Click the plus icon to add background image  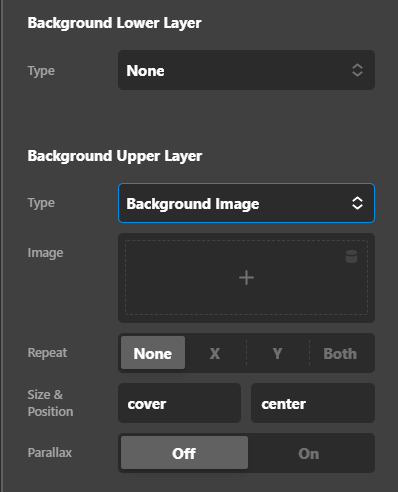246,278
